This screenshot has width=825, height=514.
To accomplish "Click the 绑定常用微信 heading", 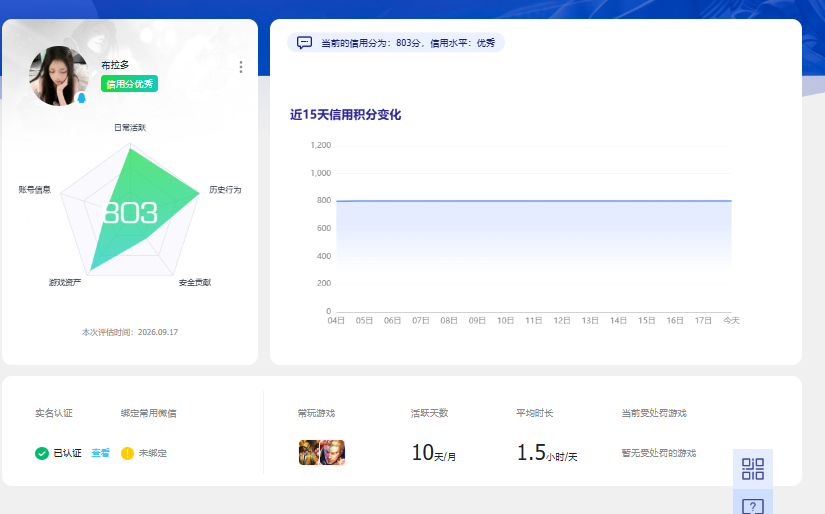I will [148, 413].
